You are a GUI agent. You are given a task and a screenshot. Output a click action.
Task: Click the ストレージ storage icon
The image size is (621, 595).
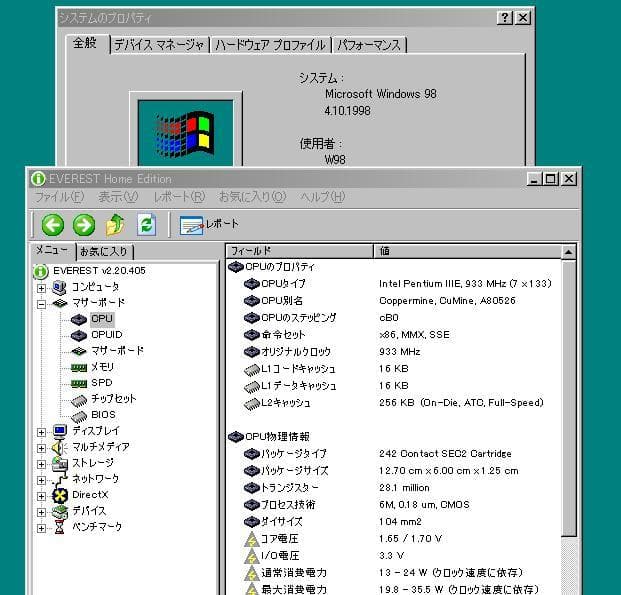[x=59, y=463]
